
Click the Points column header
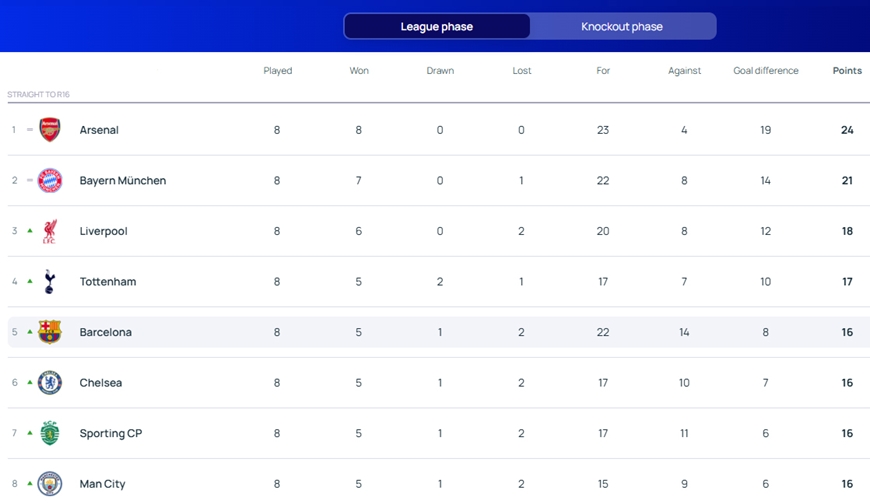pos(847,71)
